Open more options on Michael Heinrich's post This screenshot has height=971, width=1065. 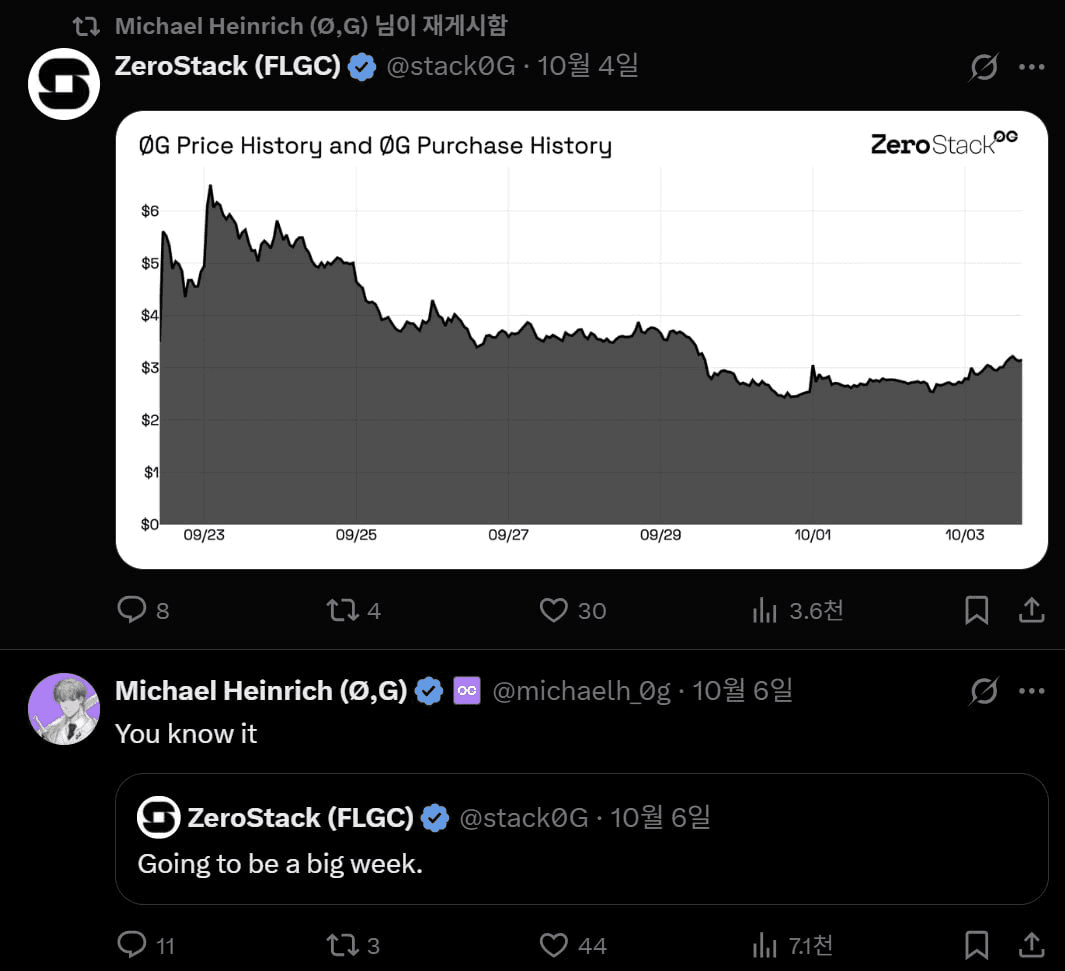pyautogui.click(x=1031, y=691)
